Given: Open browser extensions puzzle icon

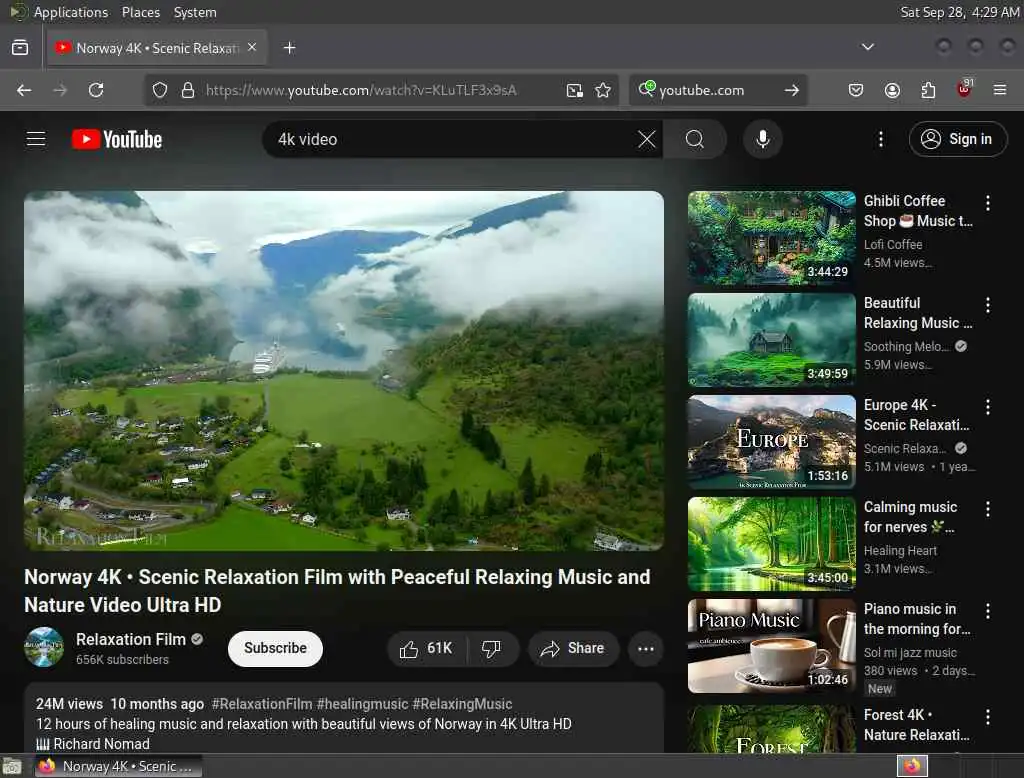Looking at the screenshot, I should pyautogui.click(x=928, y=90).
